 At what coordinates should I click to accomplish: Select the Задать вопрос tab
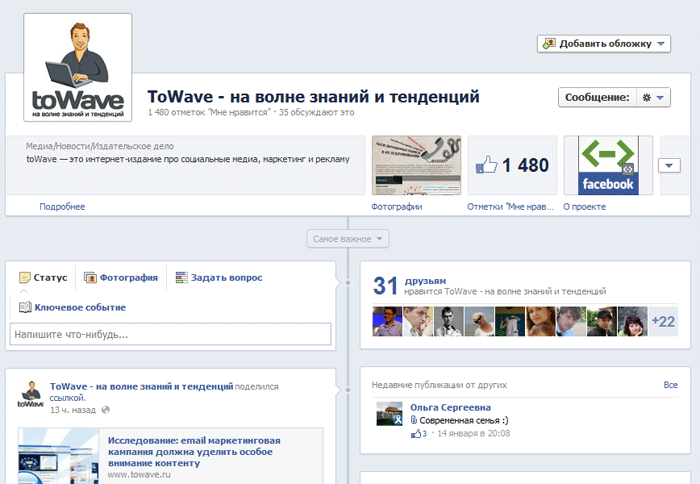pos(219,278)
